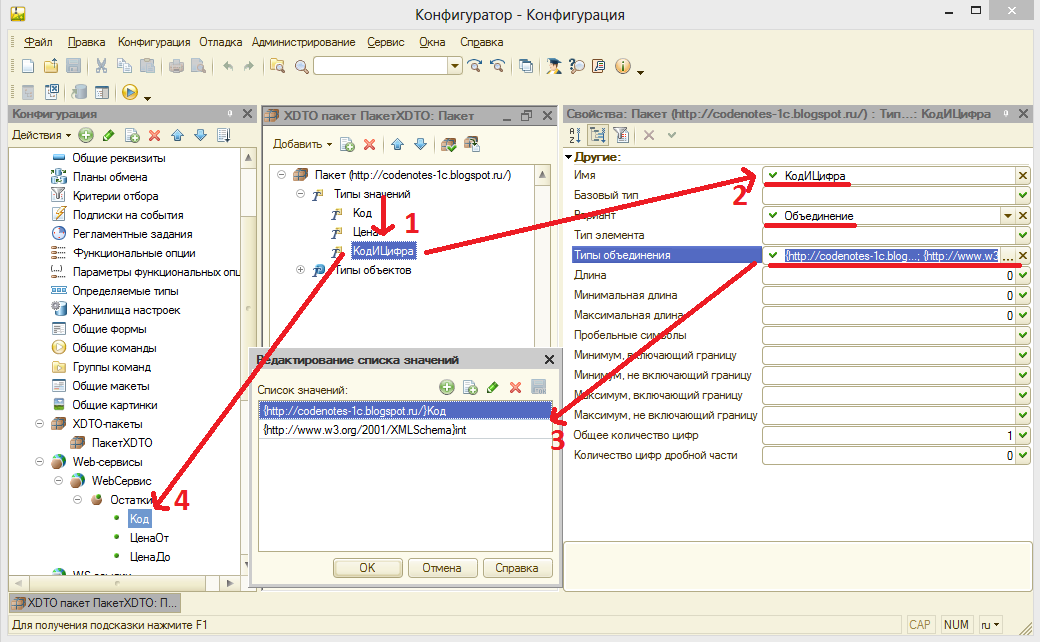
Task: Select ЦенаОт under Остатки in tree
Action: (149, 538)
